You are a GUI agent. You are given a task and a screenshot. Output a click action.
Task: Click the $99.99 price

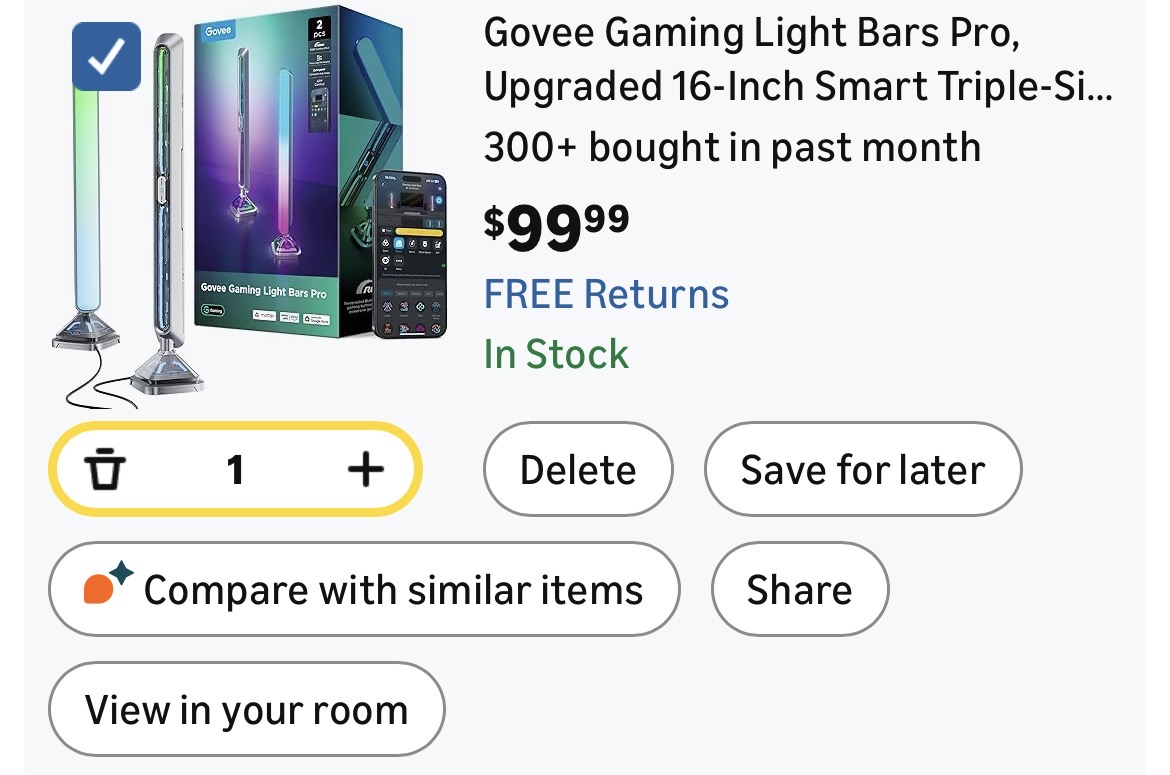[556, 226]
